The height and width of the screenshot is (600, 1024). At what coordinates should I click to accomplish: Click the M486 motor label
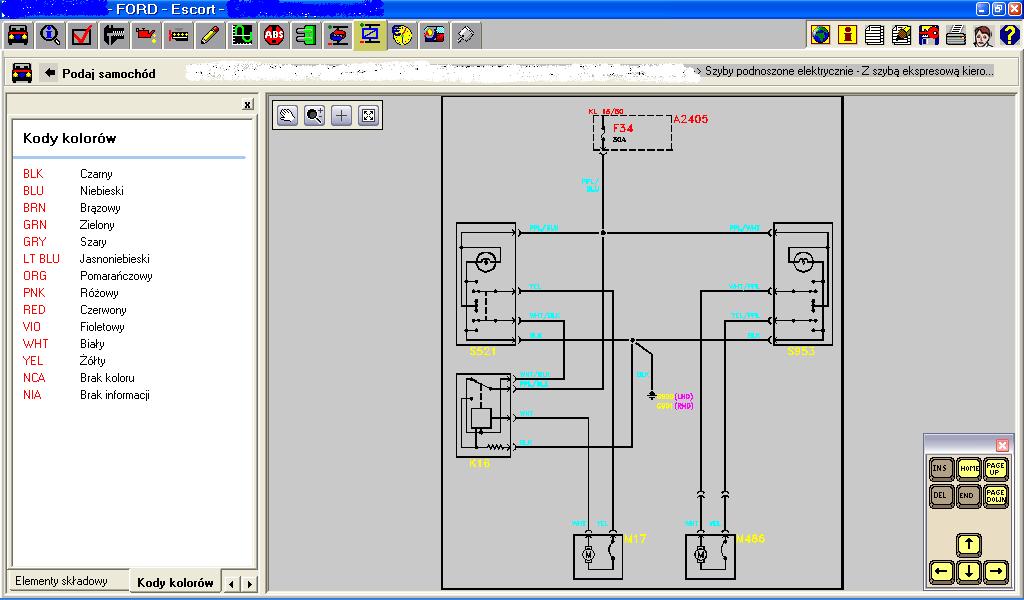[750, 539]
